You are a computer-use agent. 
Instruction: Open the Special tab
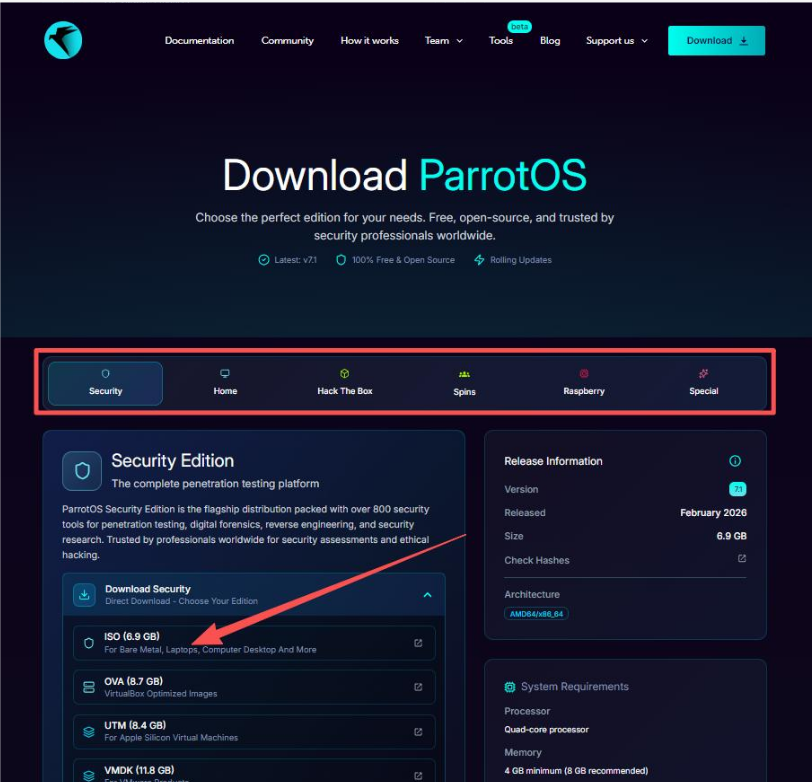pyautogui.click(x=704, y=383)
